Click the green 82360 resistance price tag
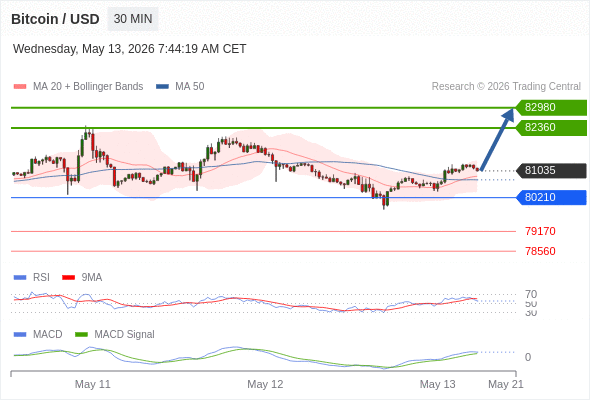 click(551, 128)
